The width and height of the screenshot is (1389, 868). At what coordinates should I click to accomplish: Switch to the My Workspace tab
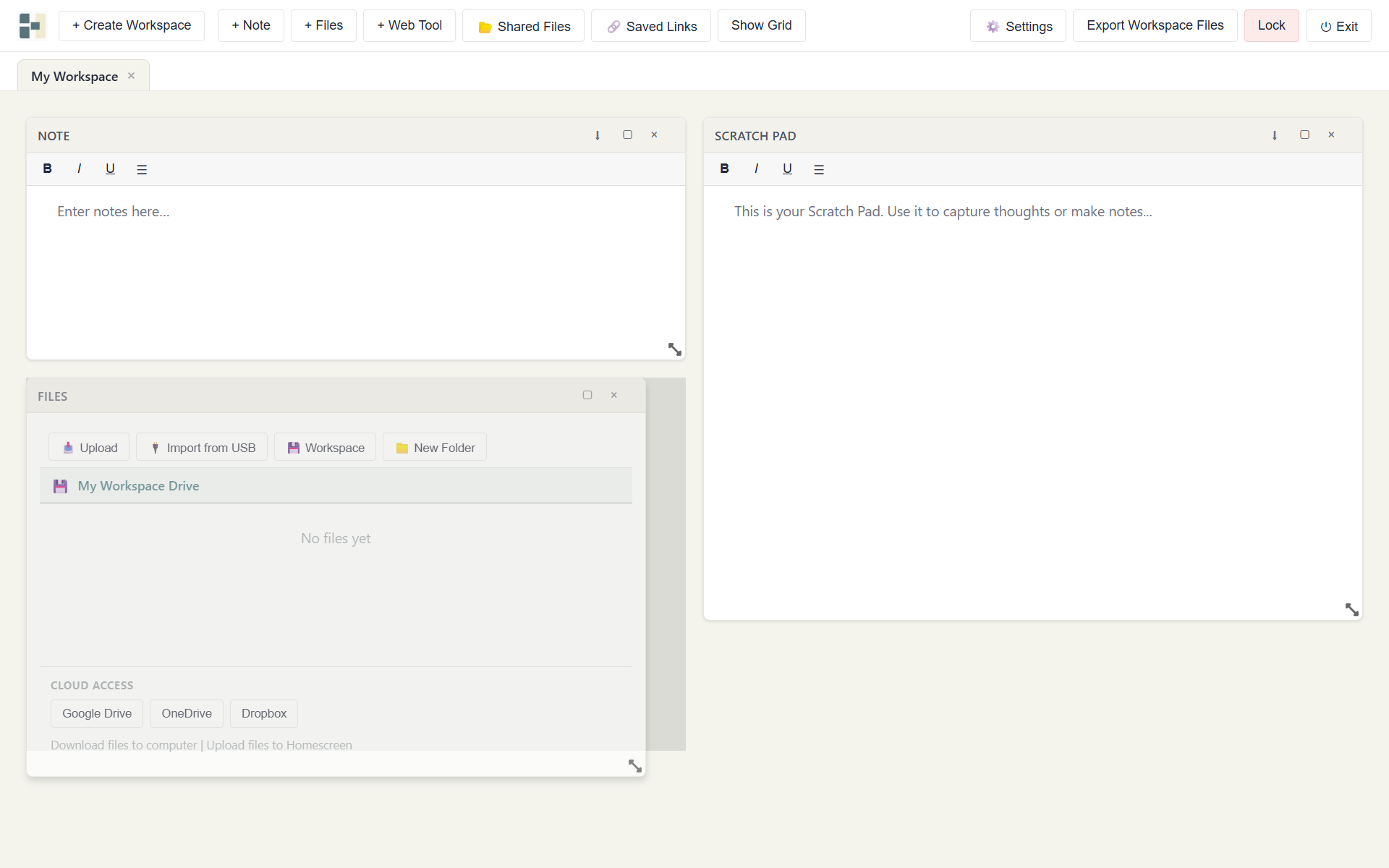click(x=74, y=75)
